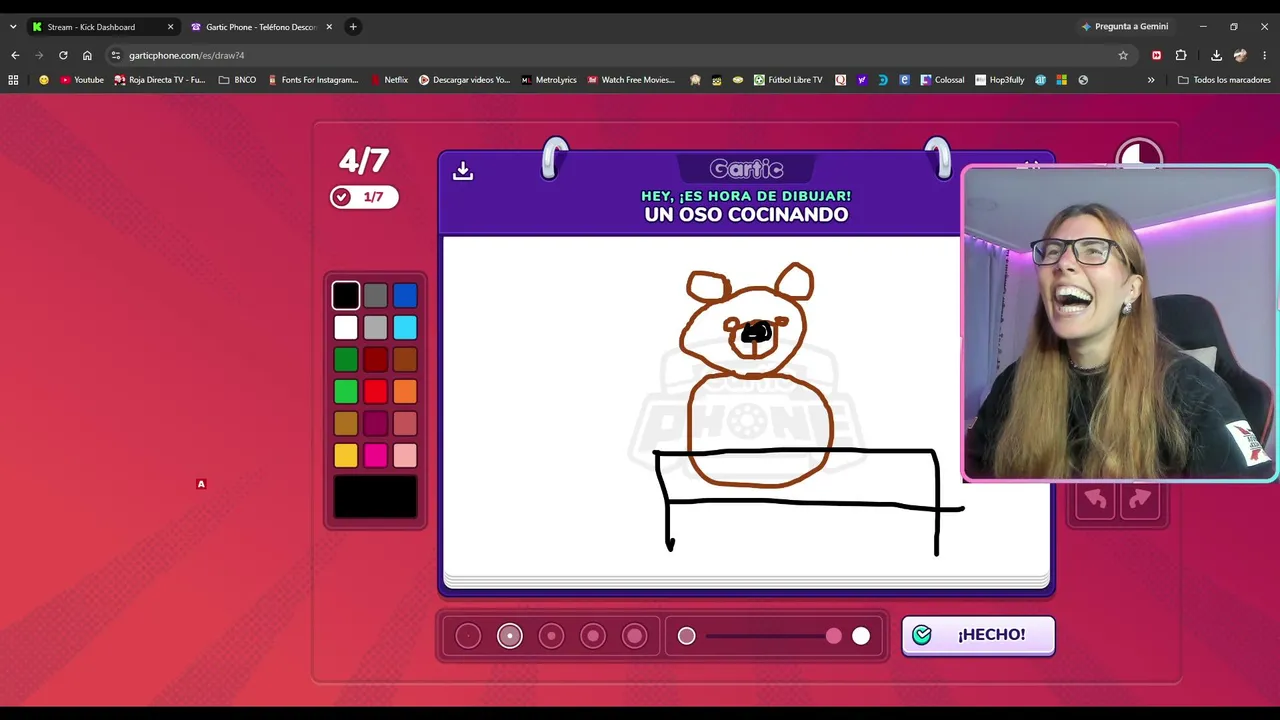Click the ¡HECHO! done button

(978, 635)
